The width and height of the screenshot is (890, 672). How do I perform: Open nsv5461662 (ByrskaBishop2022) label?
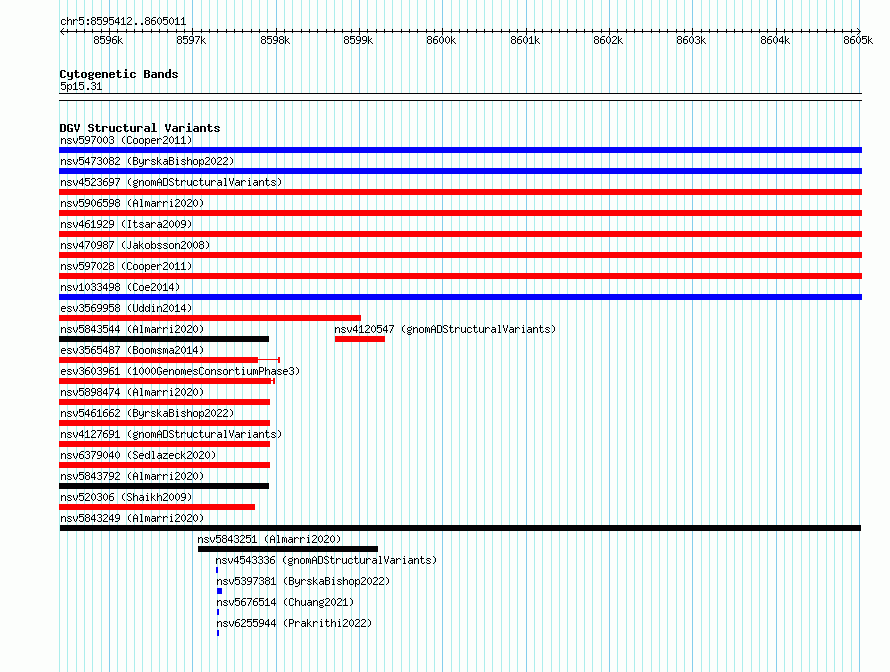(147, 413)
